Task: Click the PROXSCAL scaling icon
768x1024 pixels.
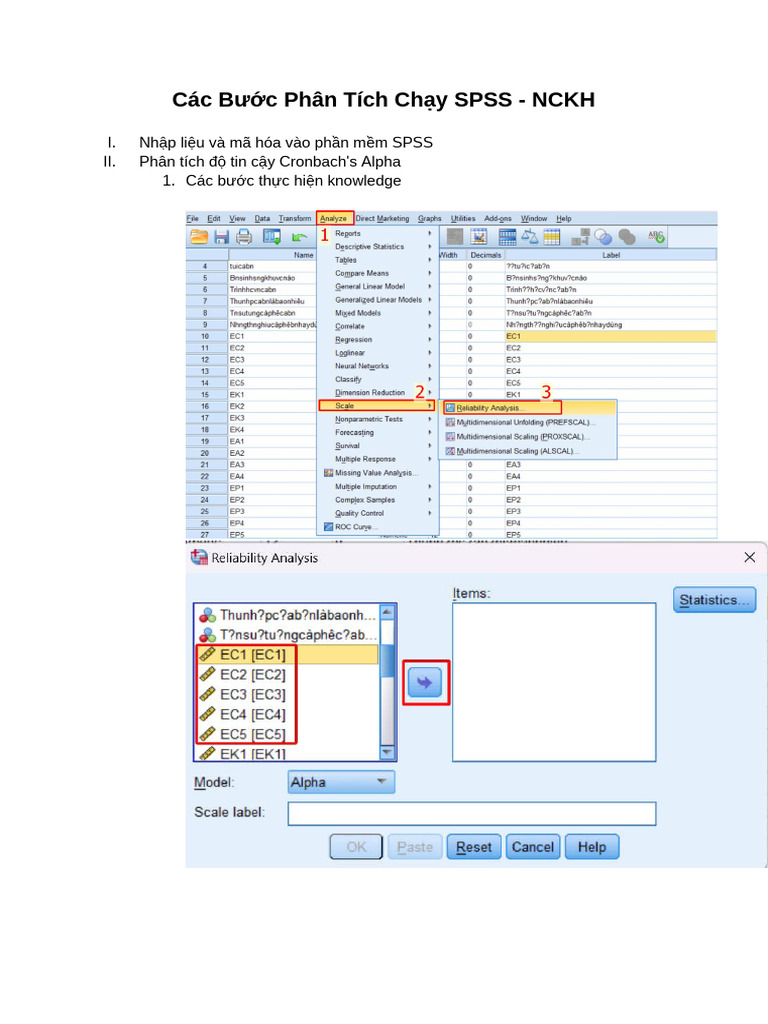Action: [450, 437]
